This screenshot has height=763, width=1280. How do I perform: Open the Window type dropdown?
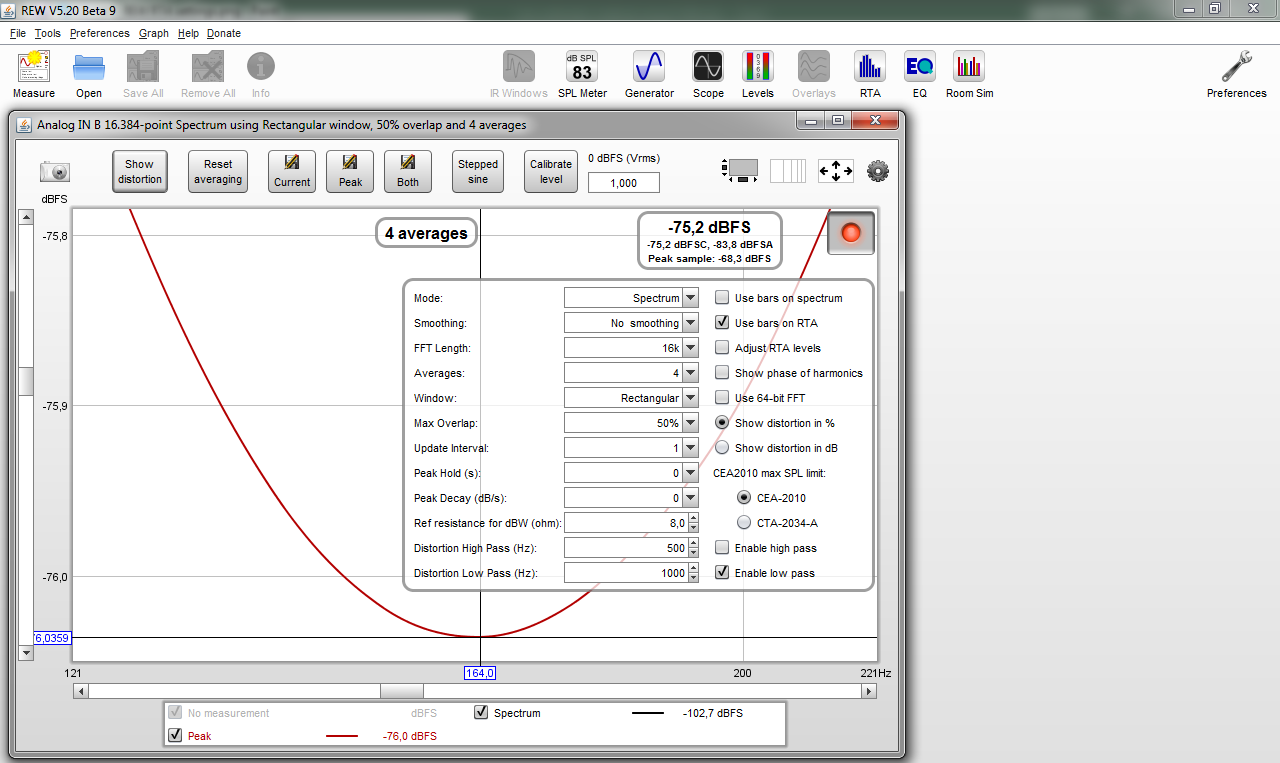coord(690,398)
